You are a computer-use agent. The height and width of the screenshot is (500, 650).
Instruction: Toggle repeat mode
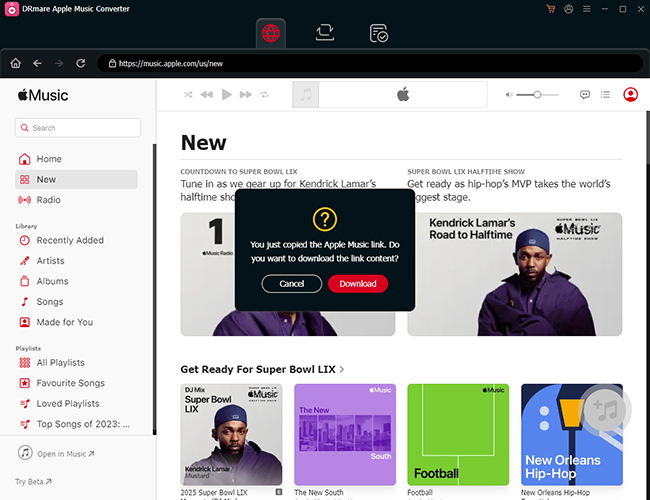pos(264,95)
